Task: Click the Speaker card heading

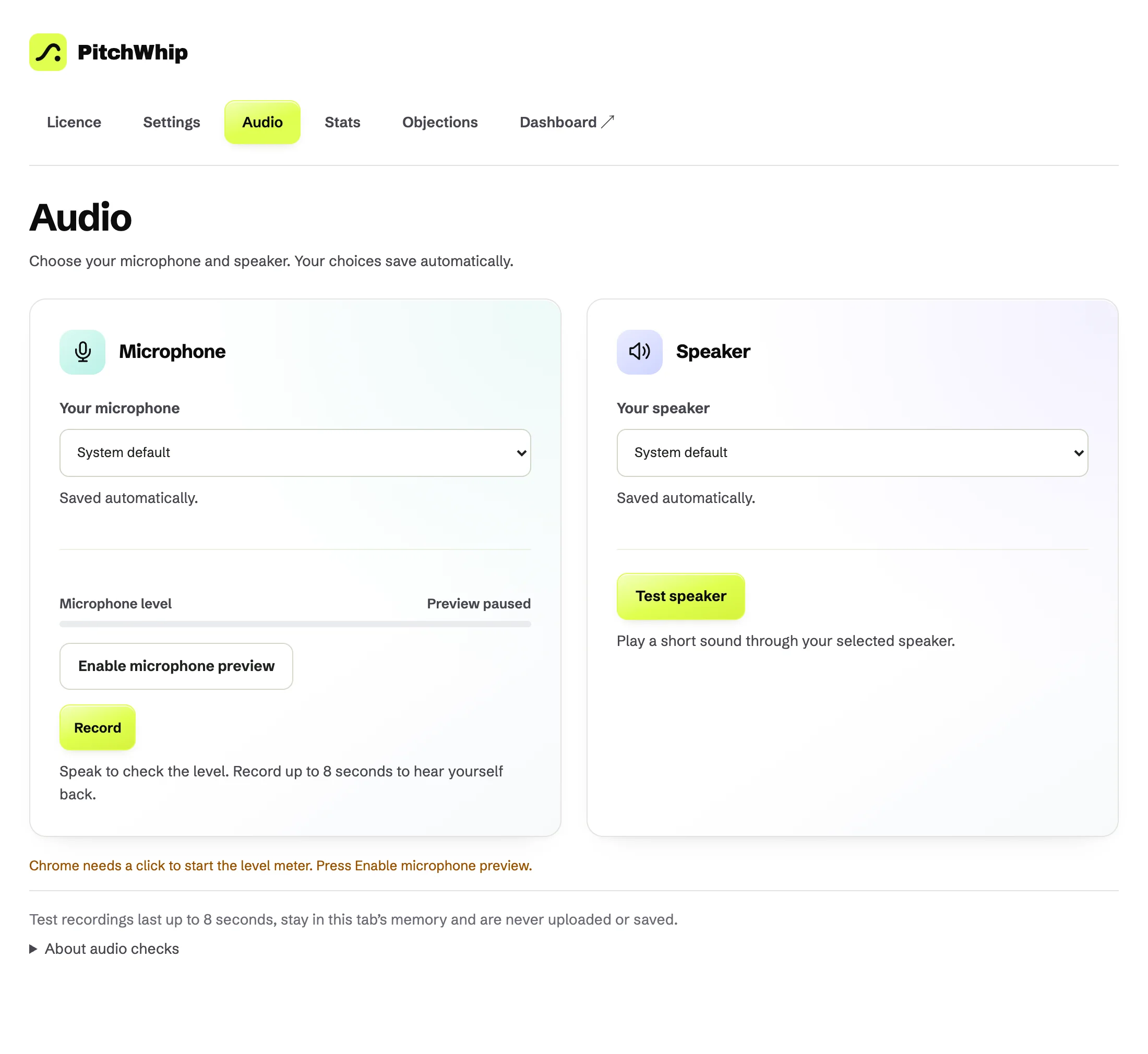Action: click(x=713, y=352)
